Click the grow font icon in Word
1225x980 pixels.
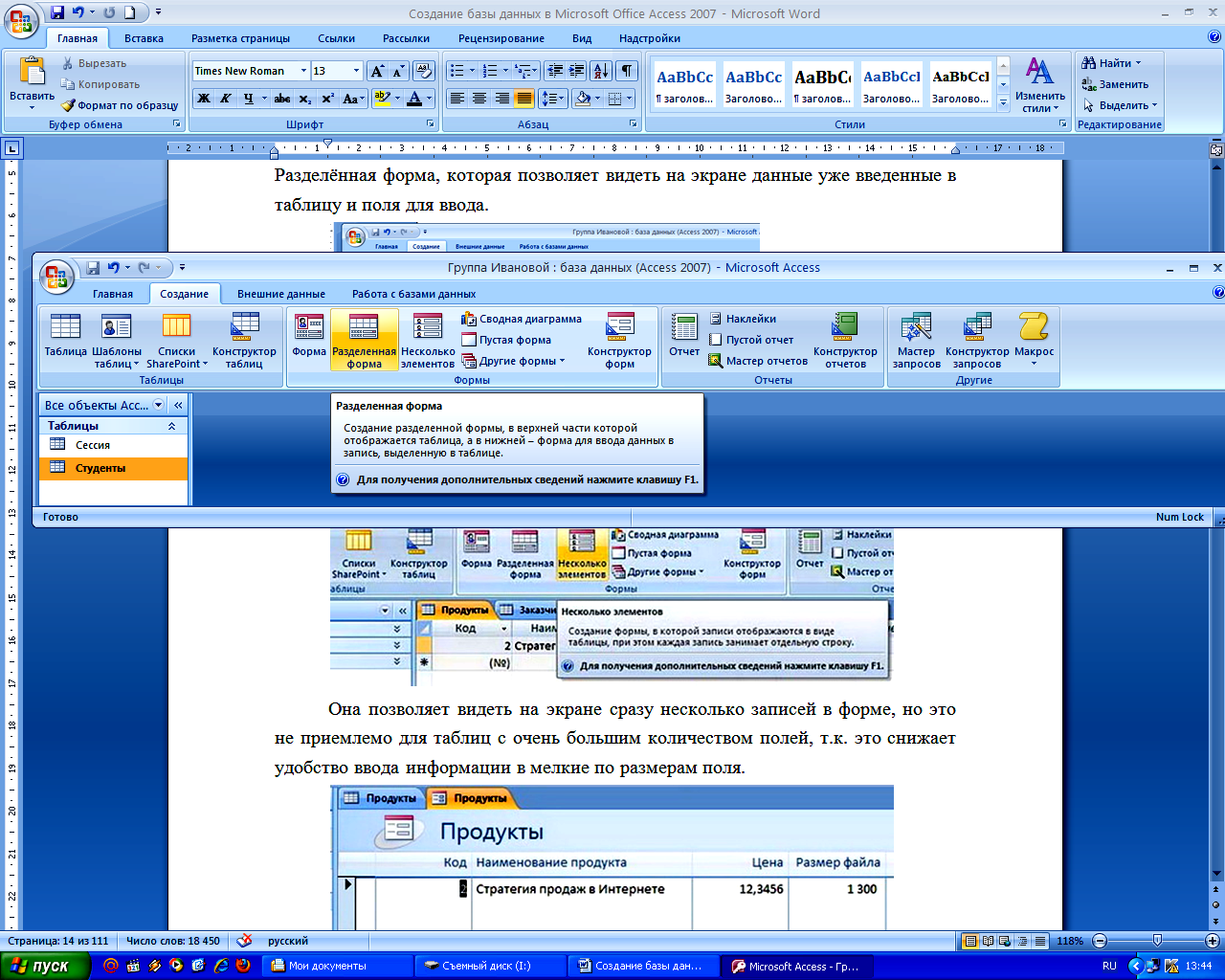pos(377,71)
